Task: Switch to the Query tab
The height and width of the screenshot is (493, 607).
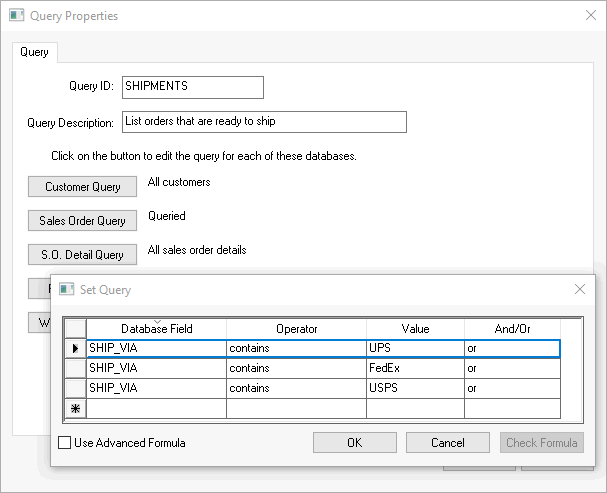Action: click(x=35, y=52)
